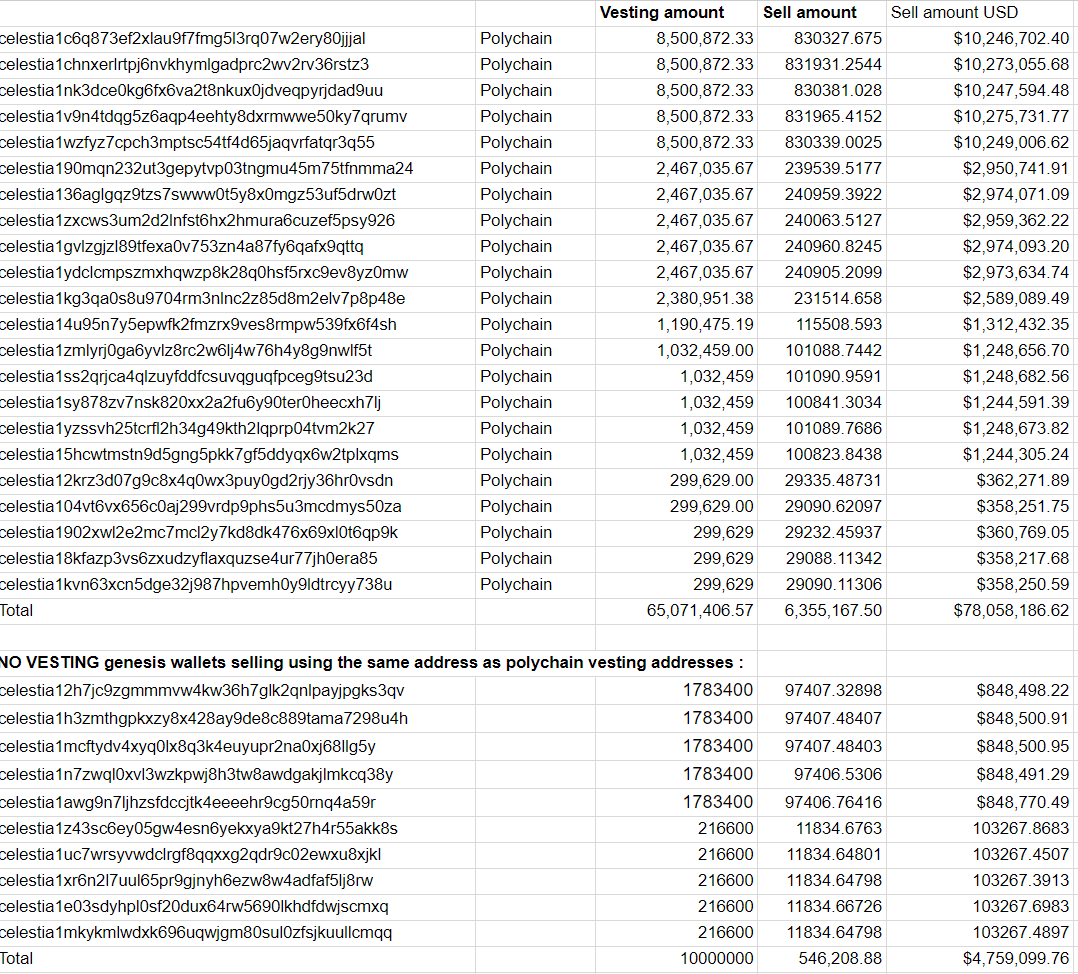Select vesting amount cell 1,032,459.00

click(704, 351)
